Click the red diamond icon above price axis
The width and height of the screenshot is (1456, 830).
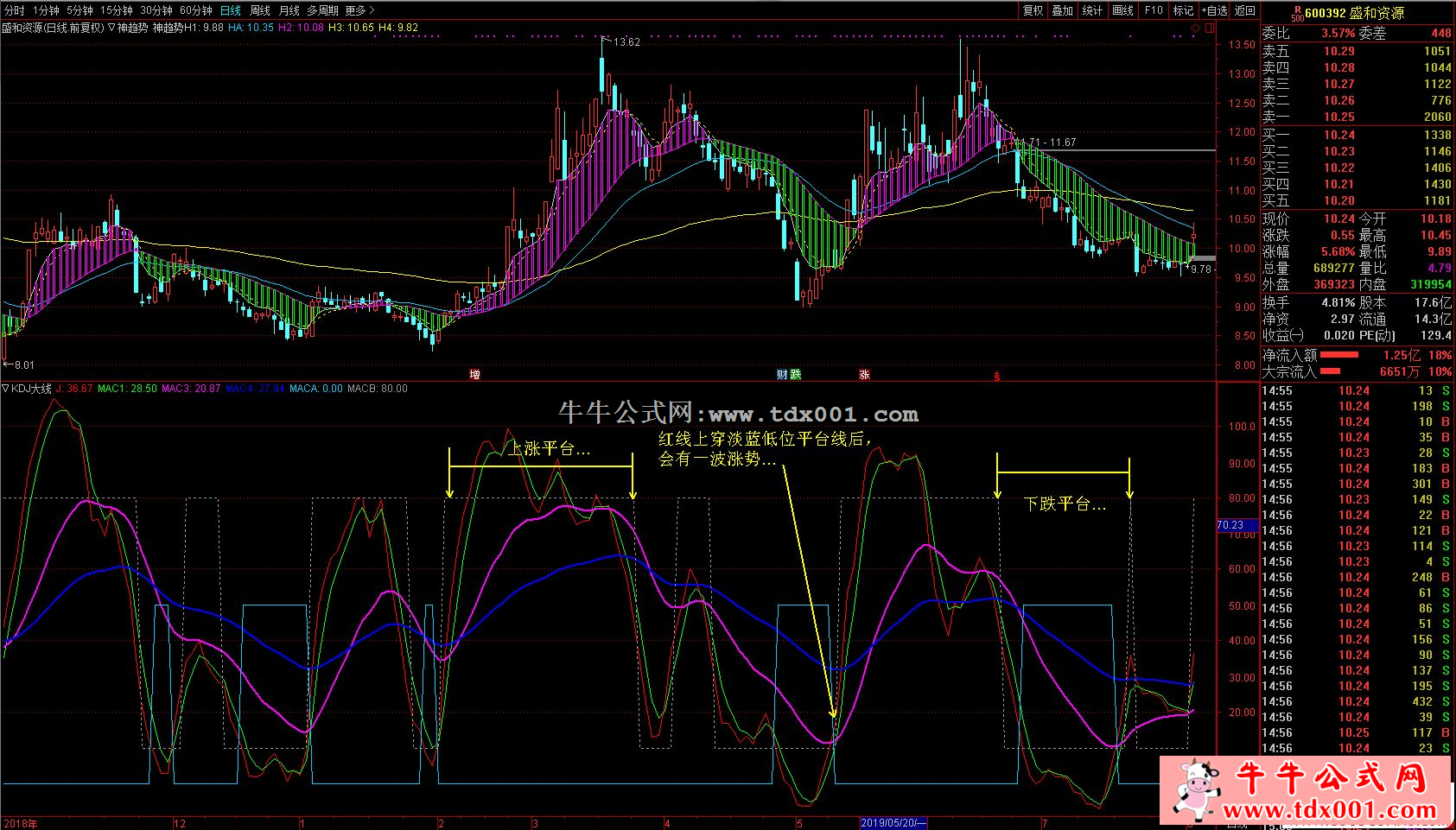[x=1195, y=29]
